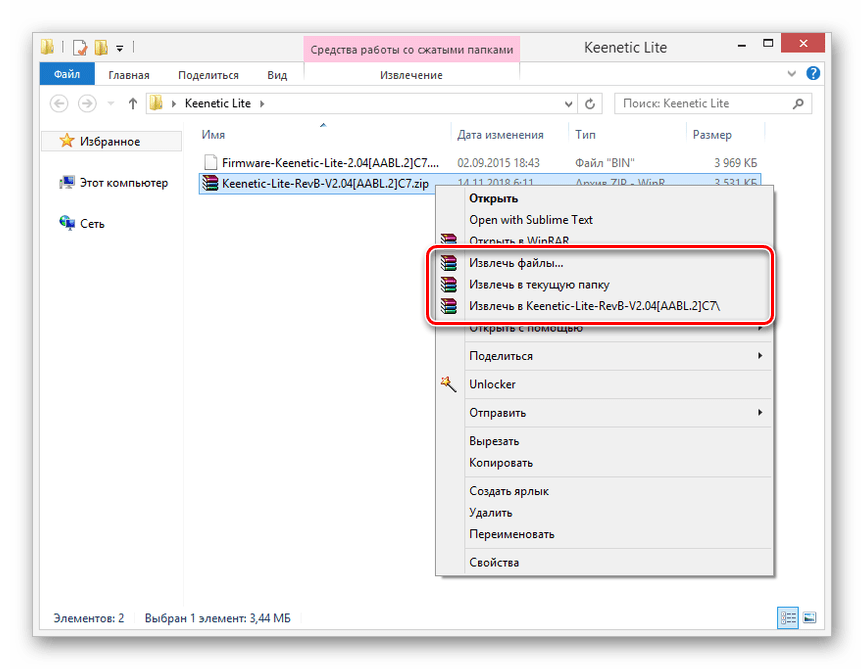Open the quick access toolbar customize dropdown
864x669 pixels.
pos(120,48)
